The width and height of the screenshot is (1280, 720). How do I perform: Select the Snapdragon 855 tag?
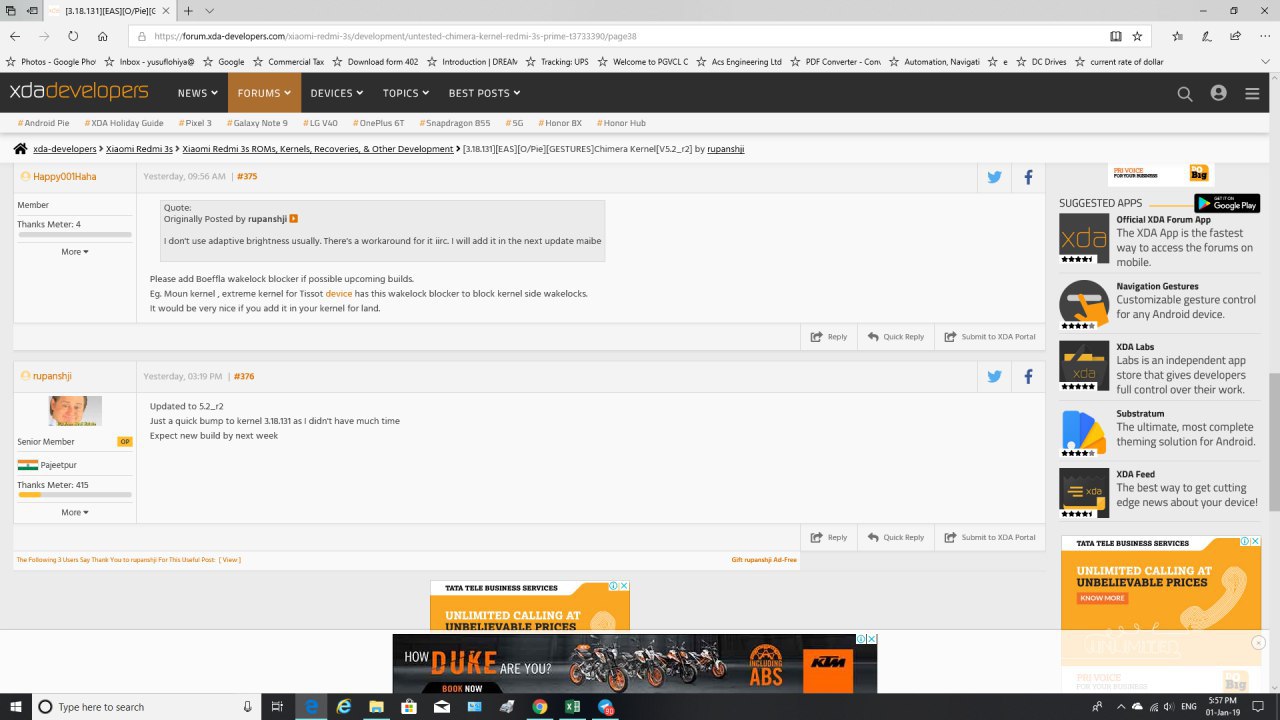(455, 123)
